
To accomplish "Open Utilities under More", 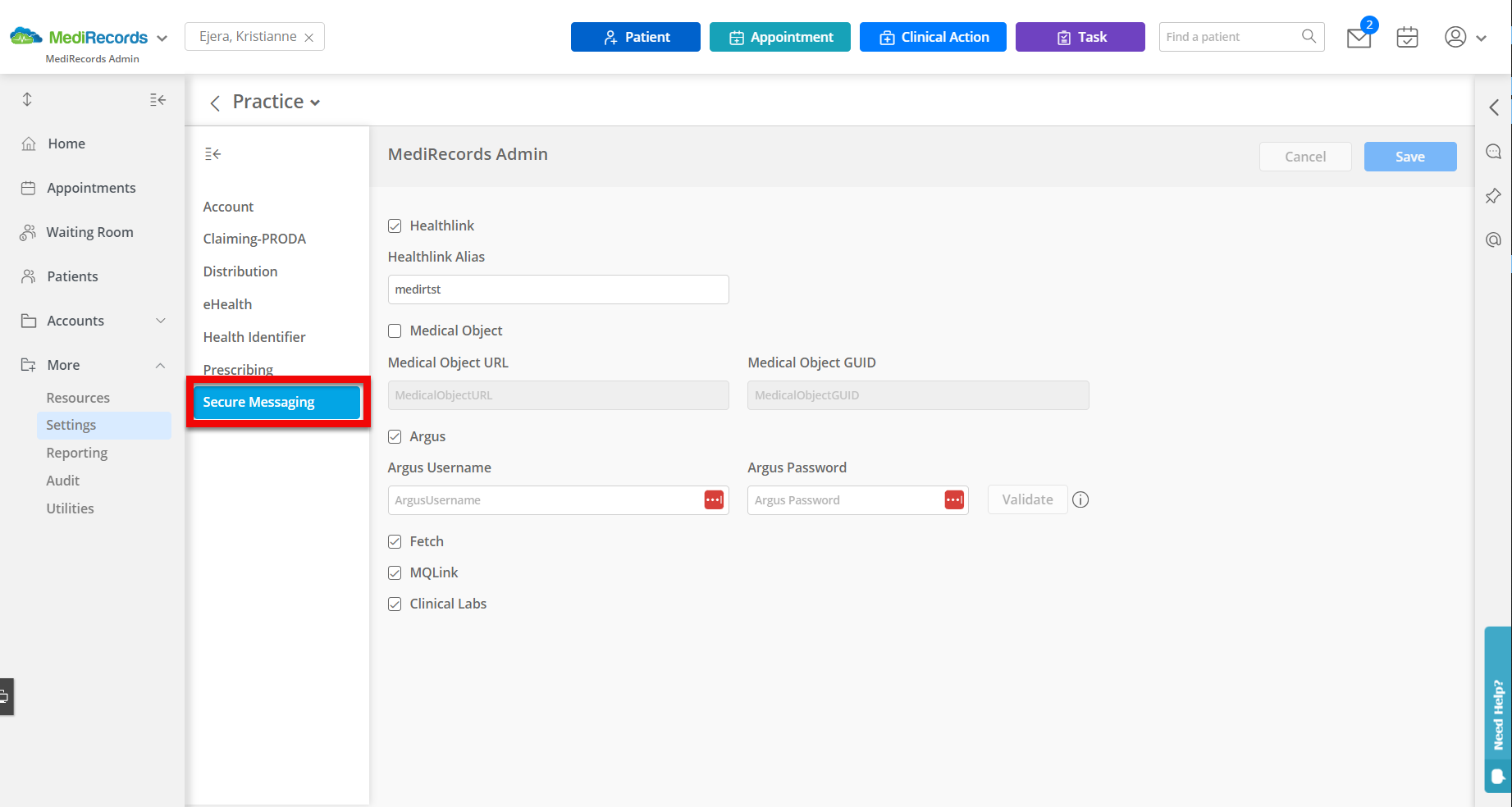I will tap(70, 508).
